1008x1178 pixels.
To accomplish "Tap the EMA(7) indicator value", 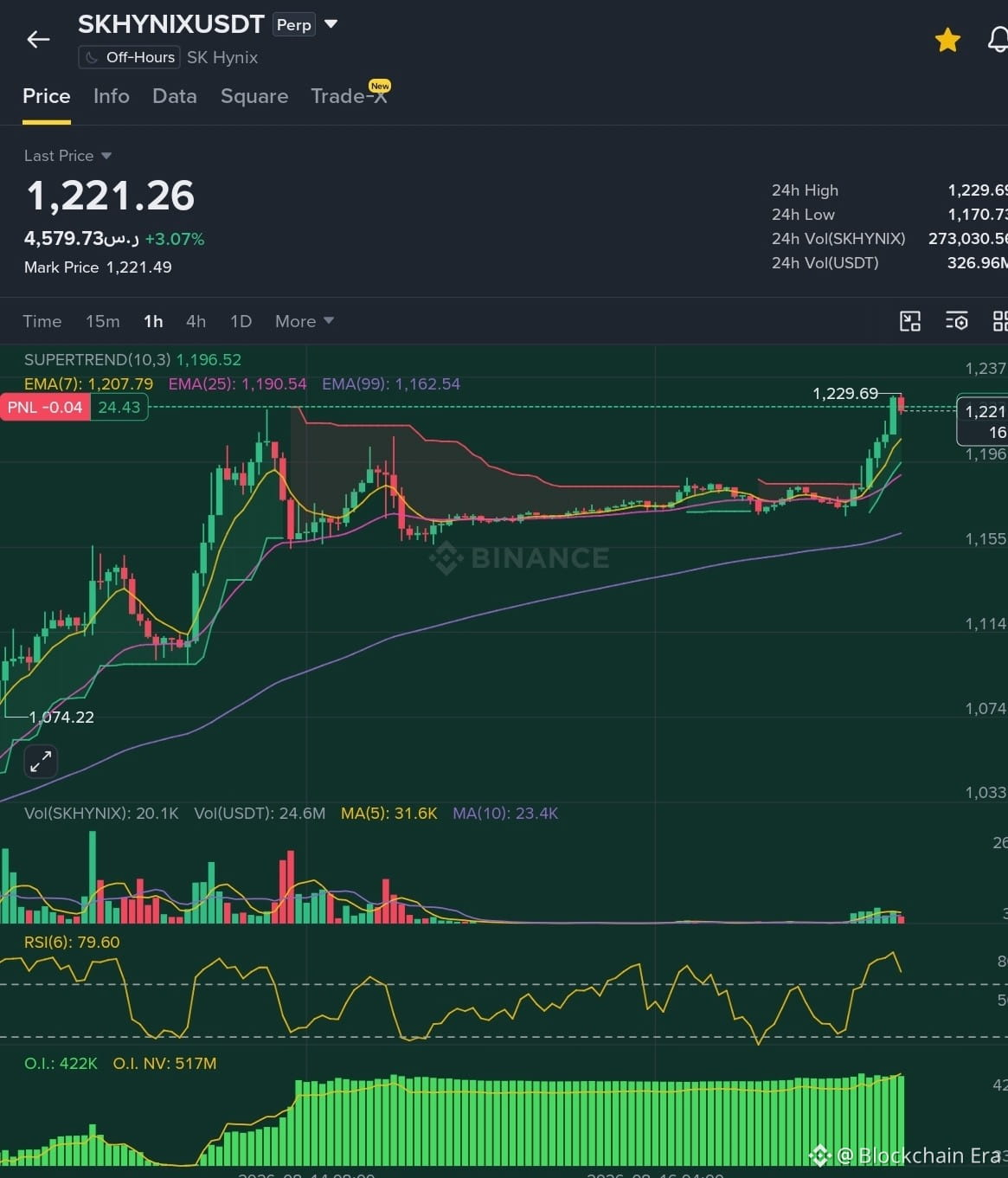I will pos(88,383).
